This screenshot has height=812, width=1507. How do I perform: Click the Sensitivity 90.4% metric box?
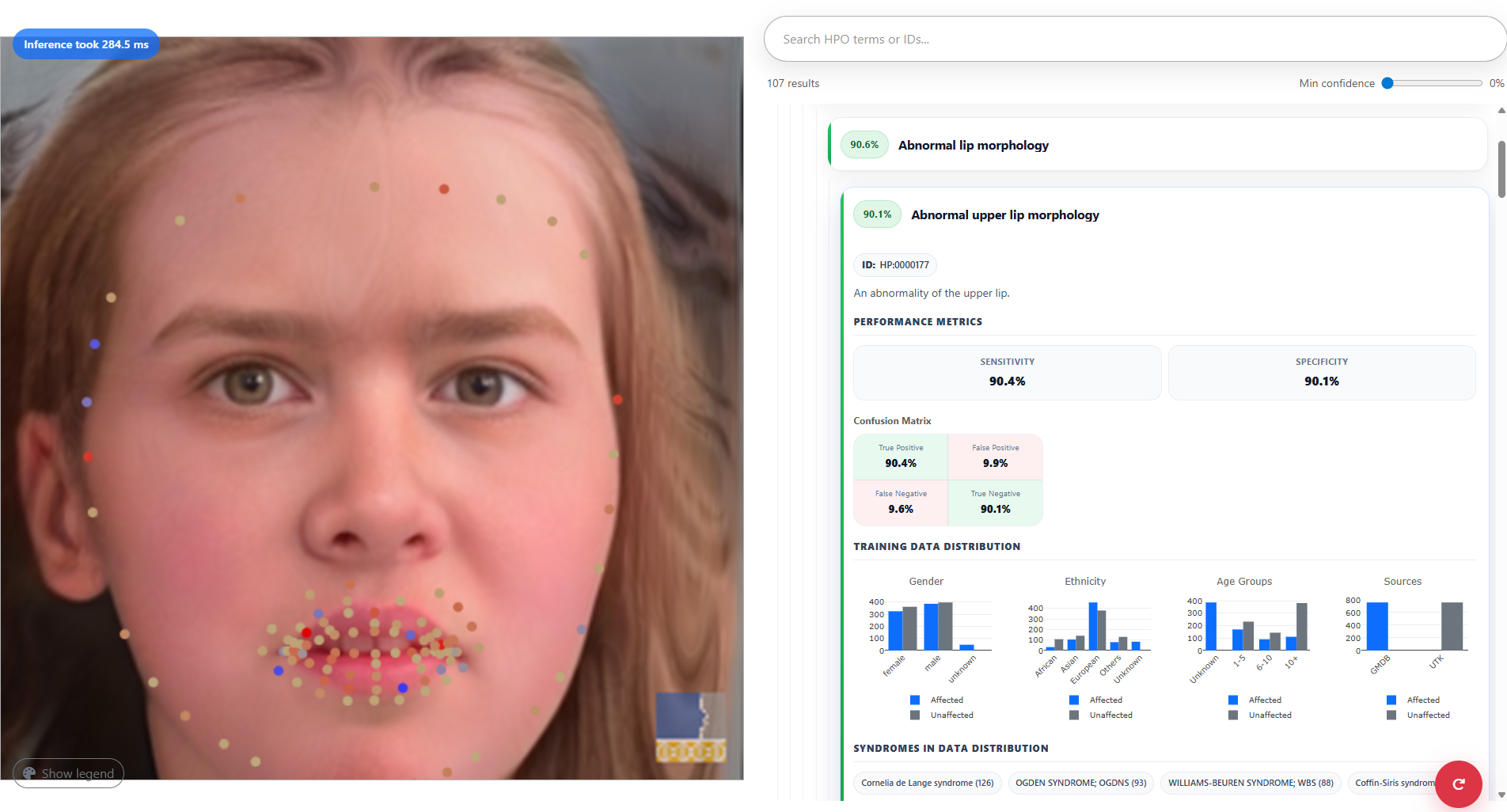(x=1008, y=373)
